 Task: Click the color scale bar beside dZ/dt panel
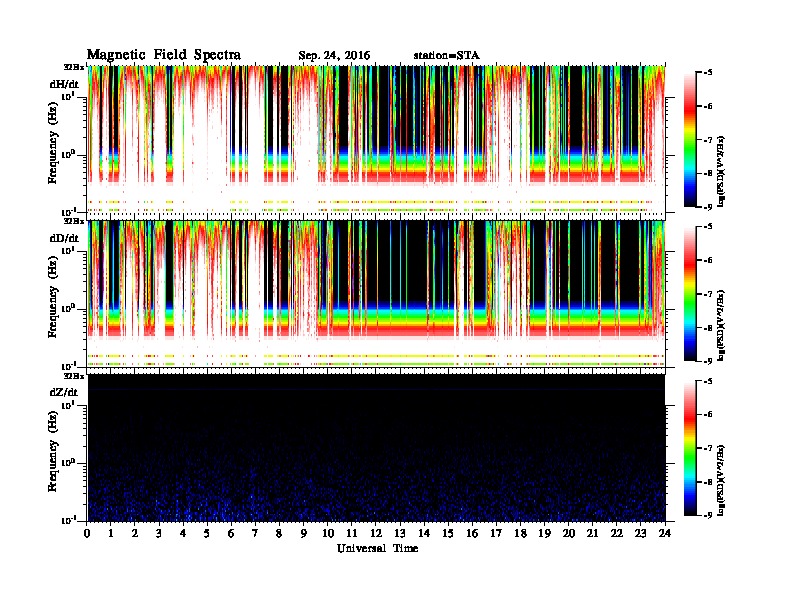coord(690,448)
